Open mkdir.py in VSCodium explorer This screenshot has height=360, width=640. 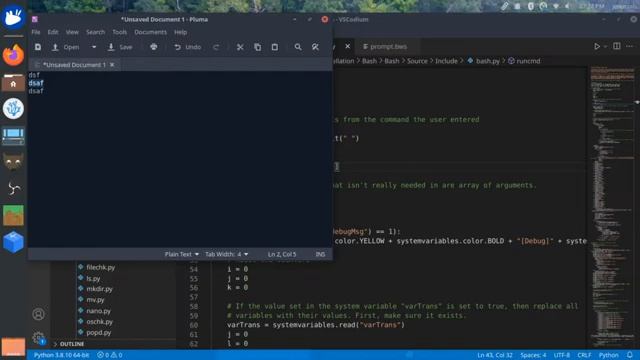click(x=99, y=289)
